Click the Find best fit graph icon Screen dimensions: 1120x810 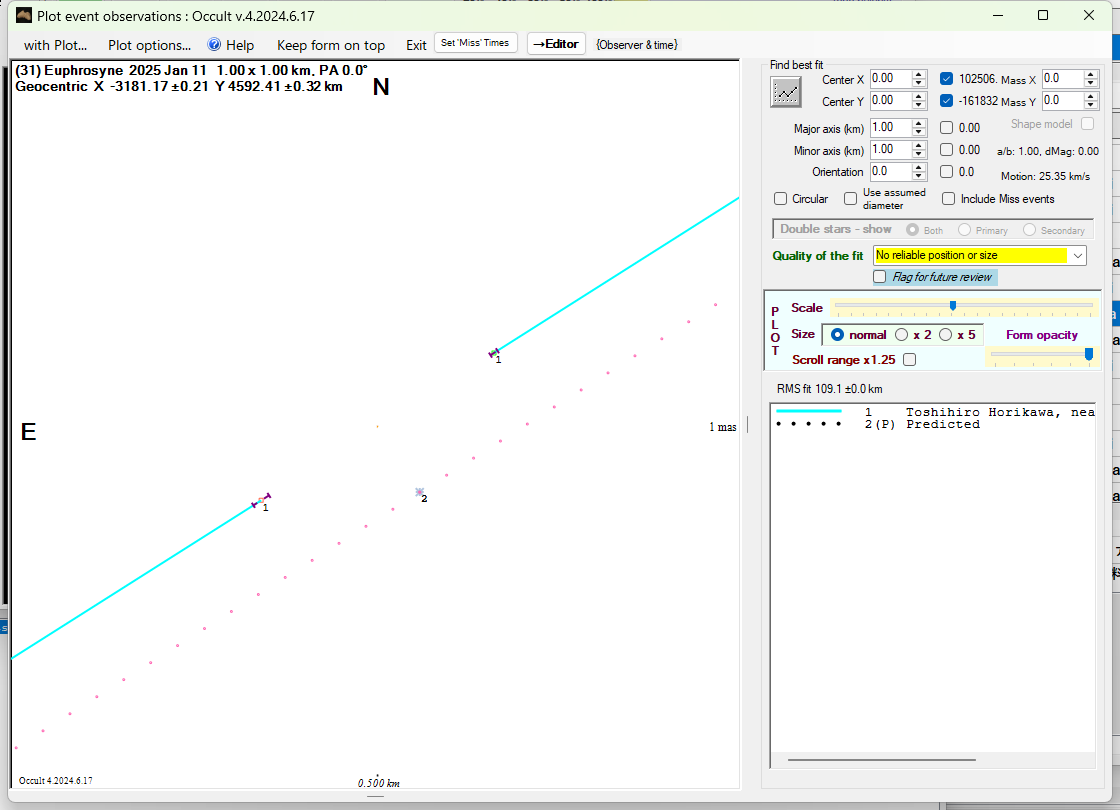click(786, 91)
